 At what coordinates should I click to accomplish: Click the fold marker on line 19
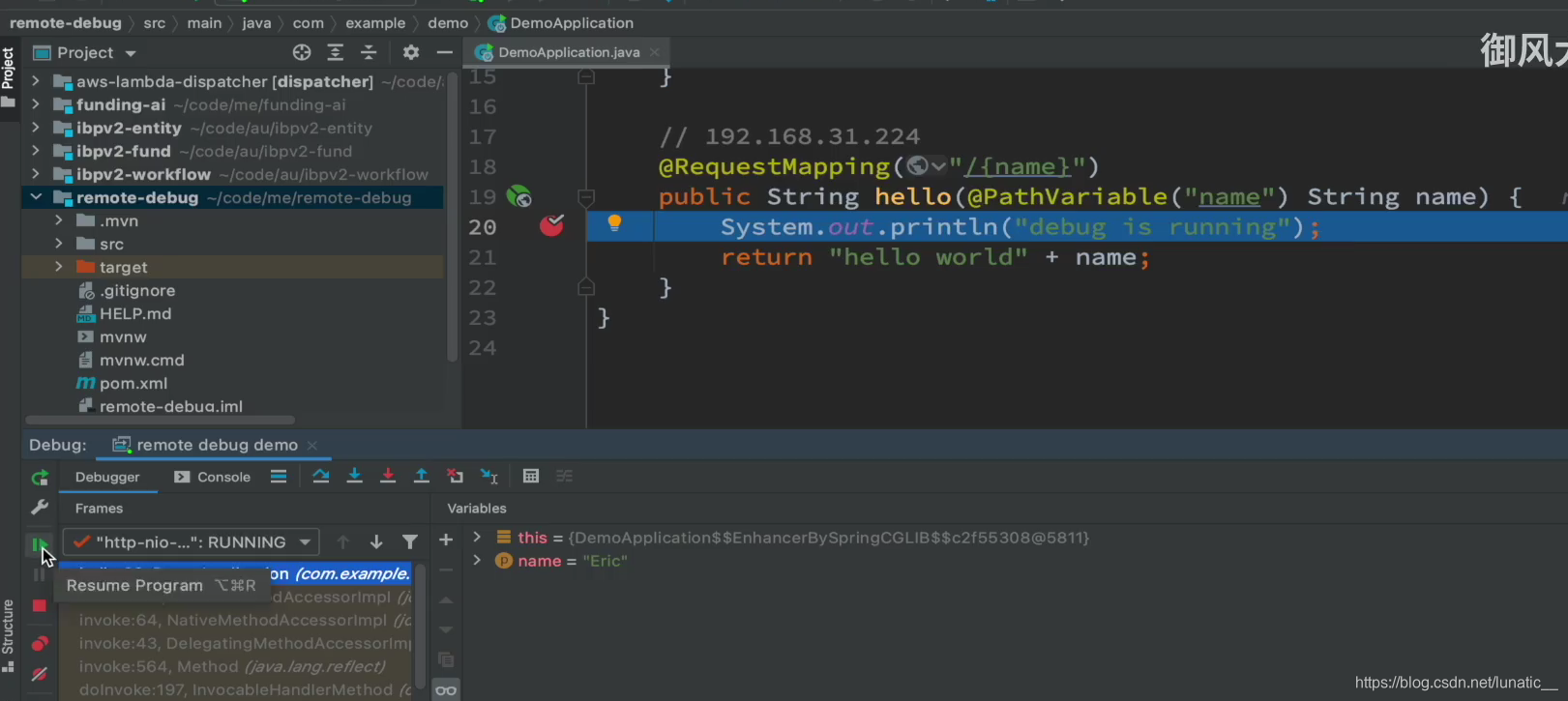(586, 197)
